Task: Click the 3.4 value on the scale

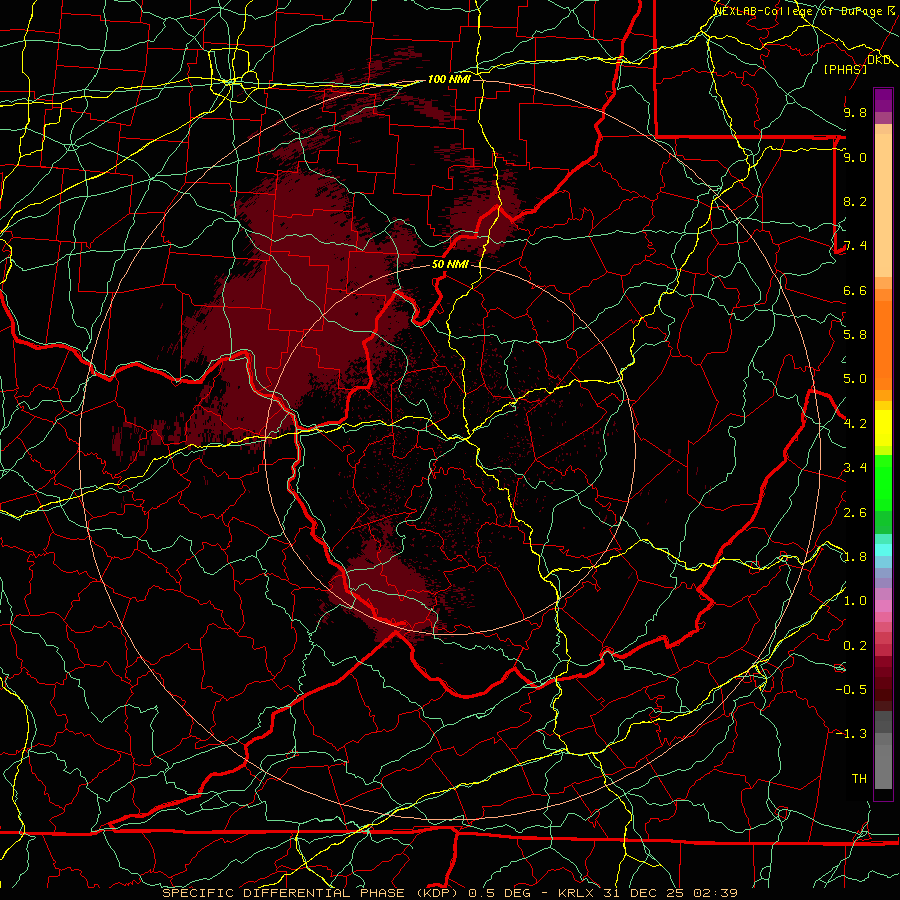Action: coord(855,468)
